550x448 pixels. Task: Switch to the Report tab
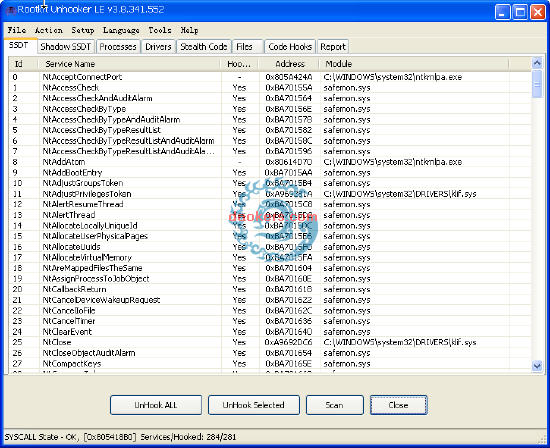[x=333, y=47]
